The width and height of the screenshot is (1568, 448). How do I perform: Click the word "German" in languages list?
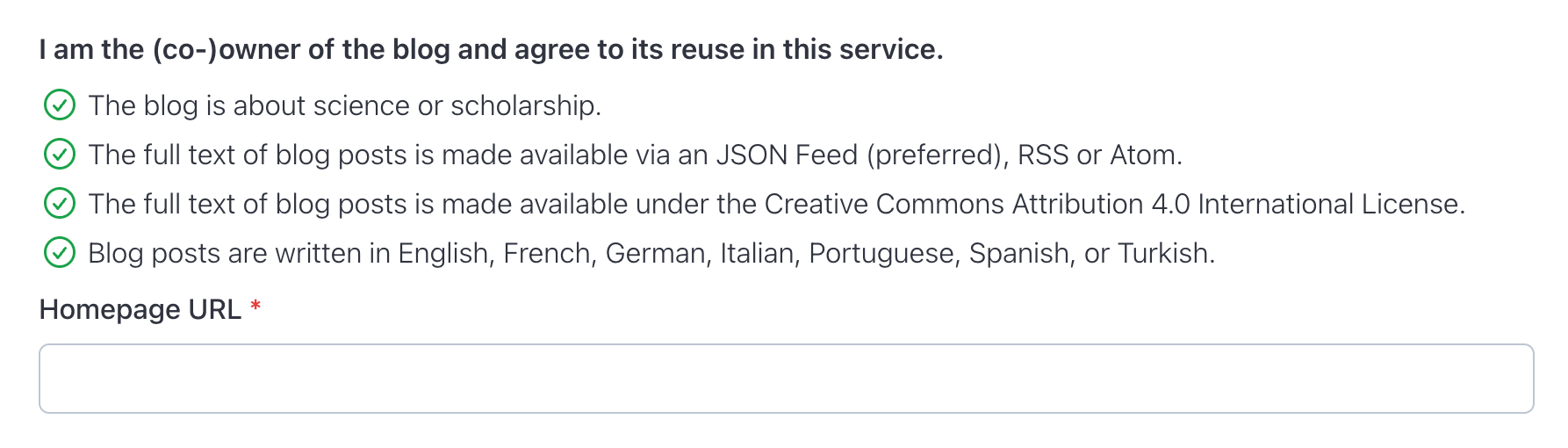click(x=655, y=253)
